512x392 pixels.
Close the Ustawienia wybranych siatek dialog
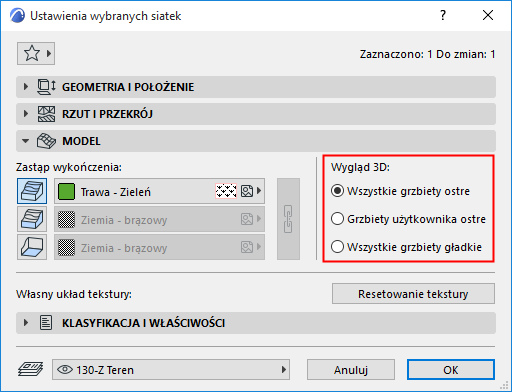click(x=488, y=15)
